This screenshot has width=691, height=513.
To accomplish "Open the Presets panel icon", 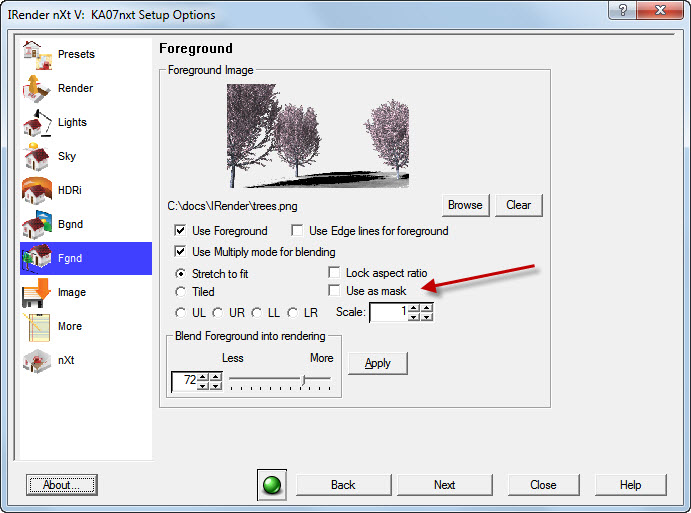I will click(37, 54).
